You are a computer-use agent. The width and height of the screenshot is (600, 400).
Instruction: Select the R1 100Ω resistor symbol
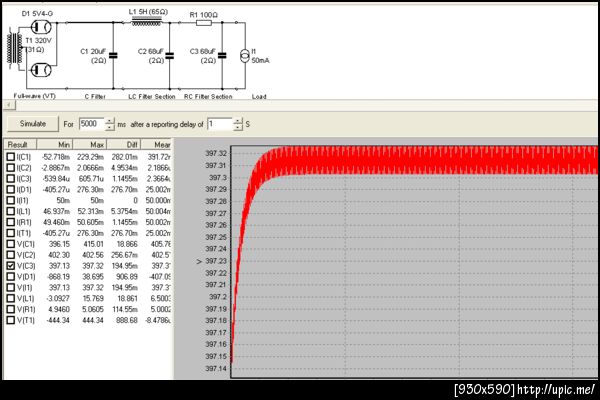204,23
